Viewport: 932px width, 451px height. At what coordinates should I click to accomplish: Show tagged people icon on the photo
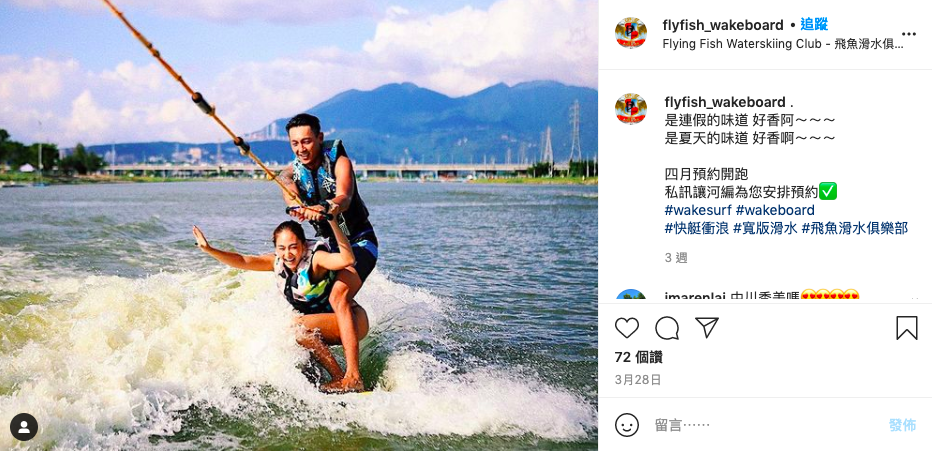point(24,427)
